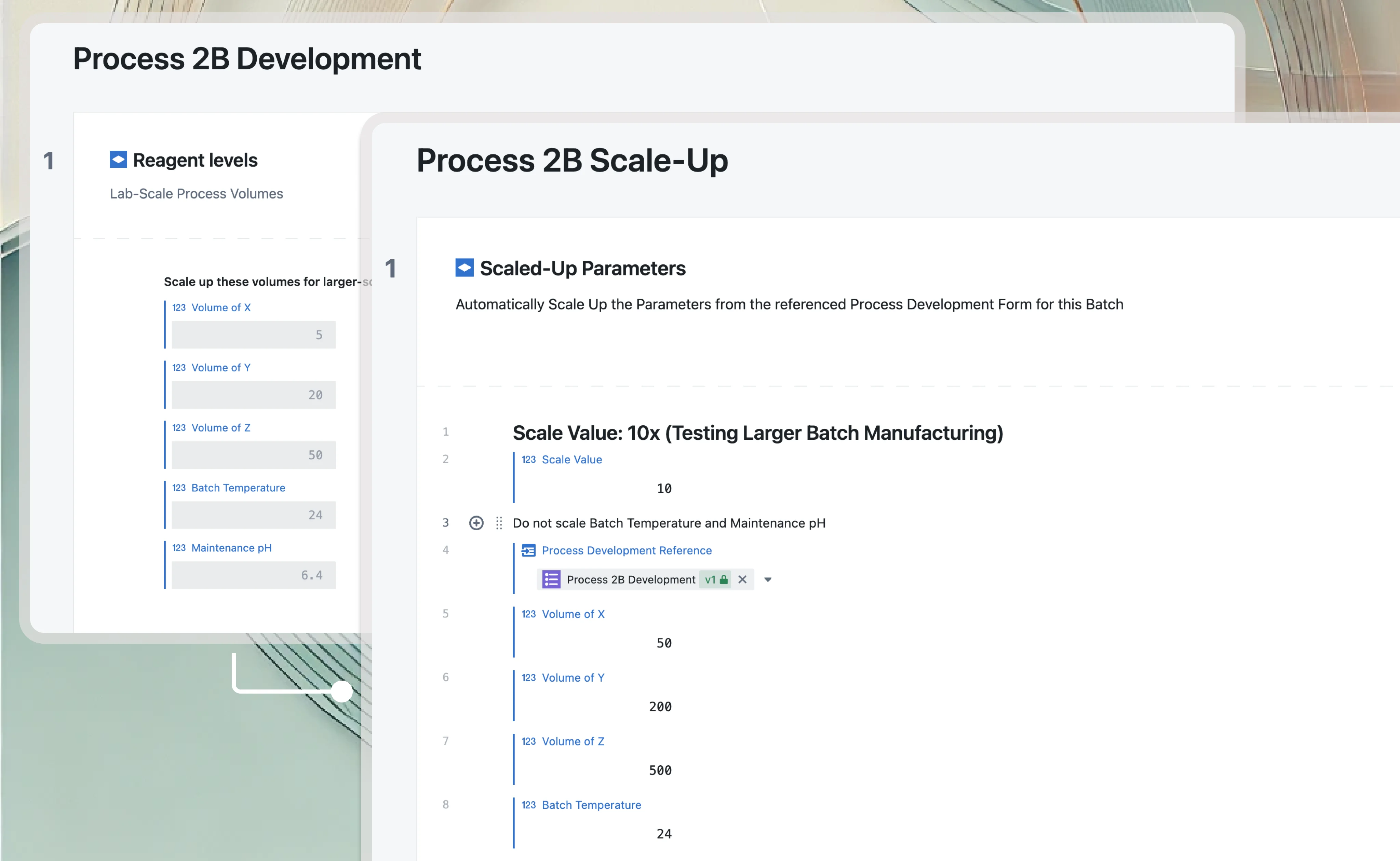Screen dimensions: 1400x861
Task: Click the Lab-Scale Process Volumes subtitle
Action: (197, 194)
